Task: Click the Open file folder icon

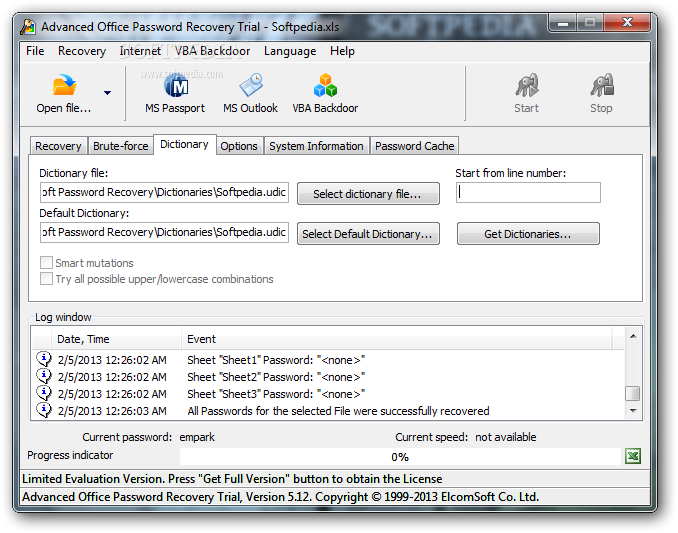Action: [64, 85]
